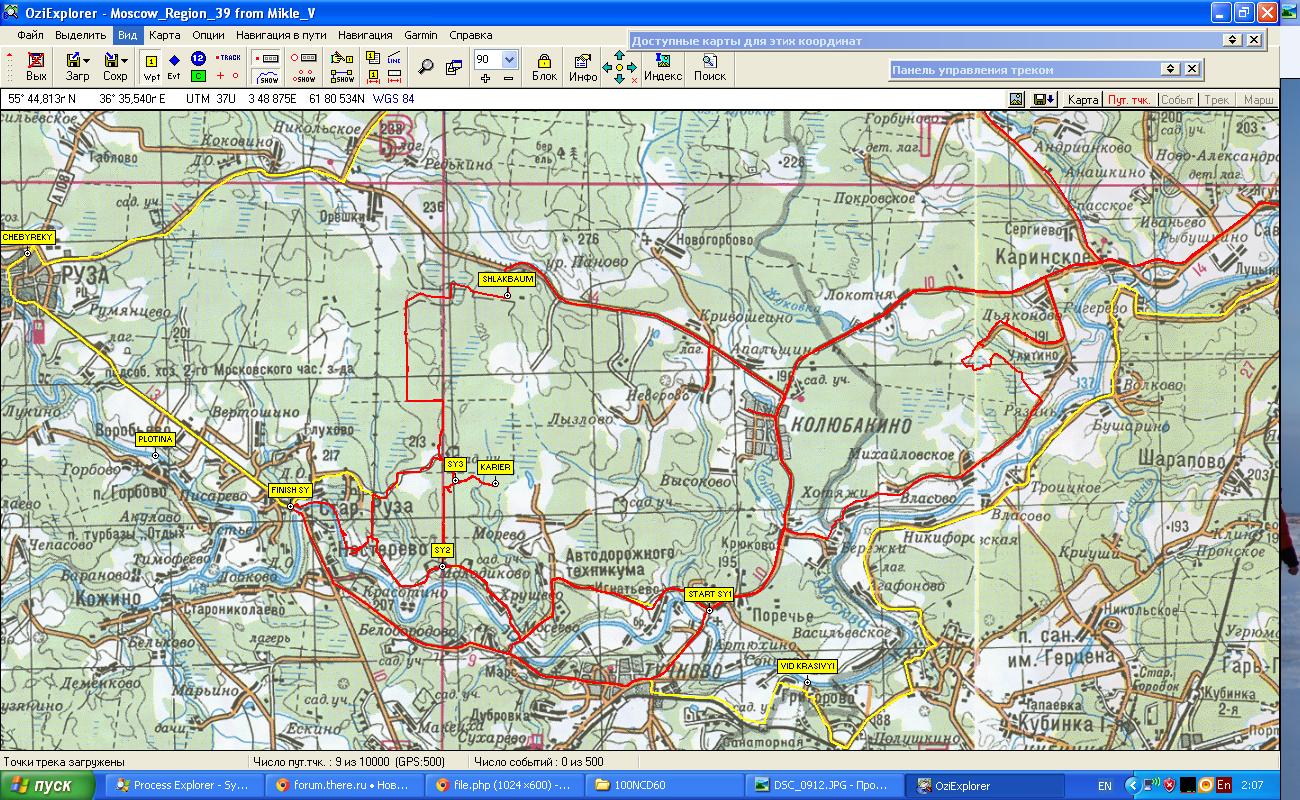Click the Поиск search icon
The height and width of the screenshot is (800, 1300).
pyautogui.click(x=709, y=67)
